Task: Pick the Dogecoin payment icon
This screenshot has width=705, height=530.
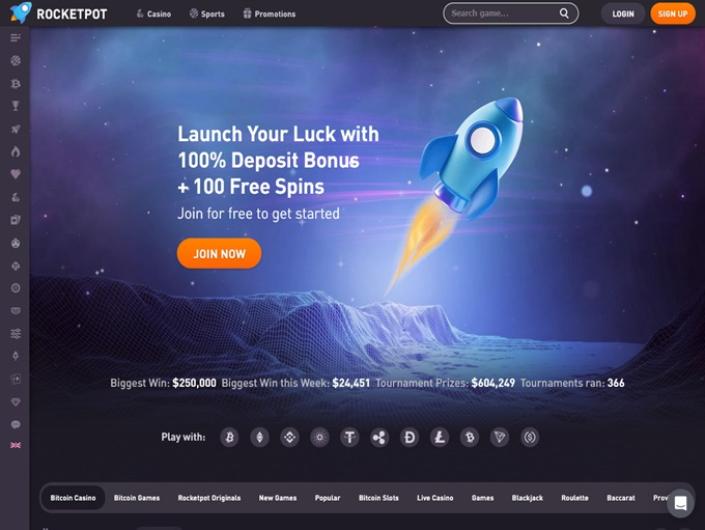Action: 410,437
